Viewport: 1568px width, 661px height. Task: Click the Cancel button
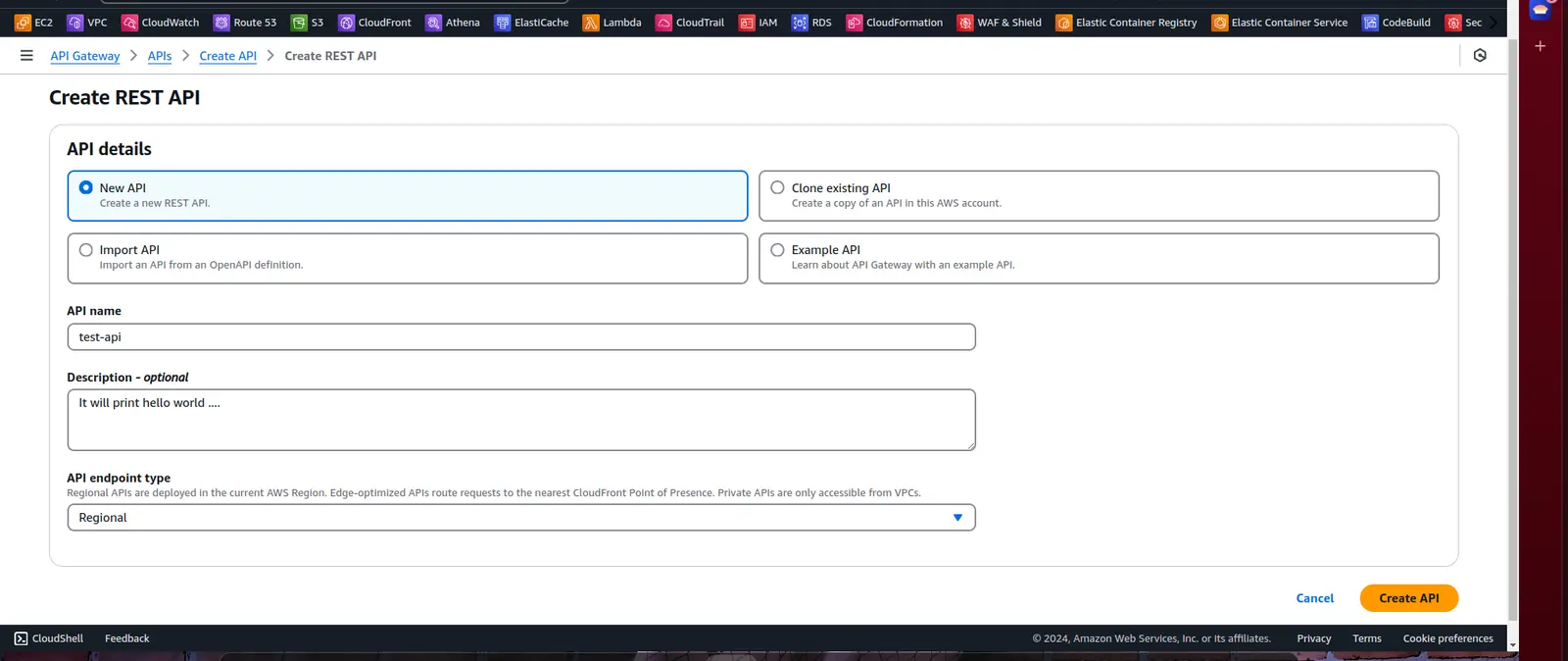coord(1315,598)
